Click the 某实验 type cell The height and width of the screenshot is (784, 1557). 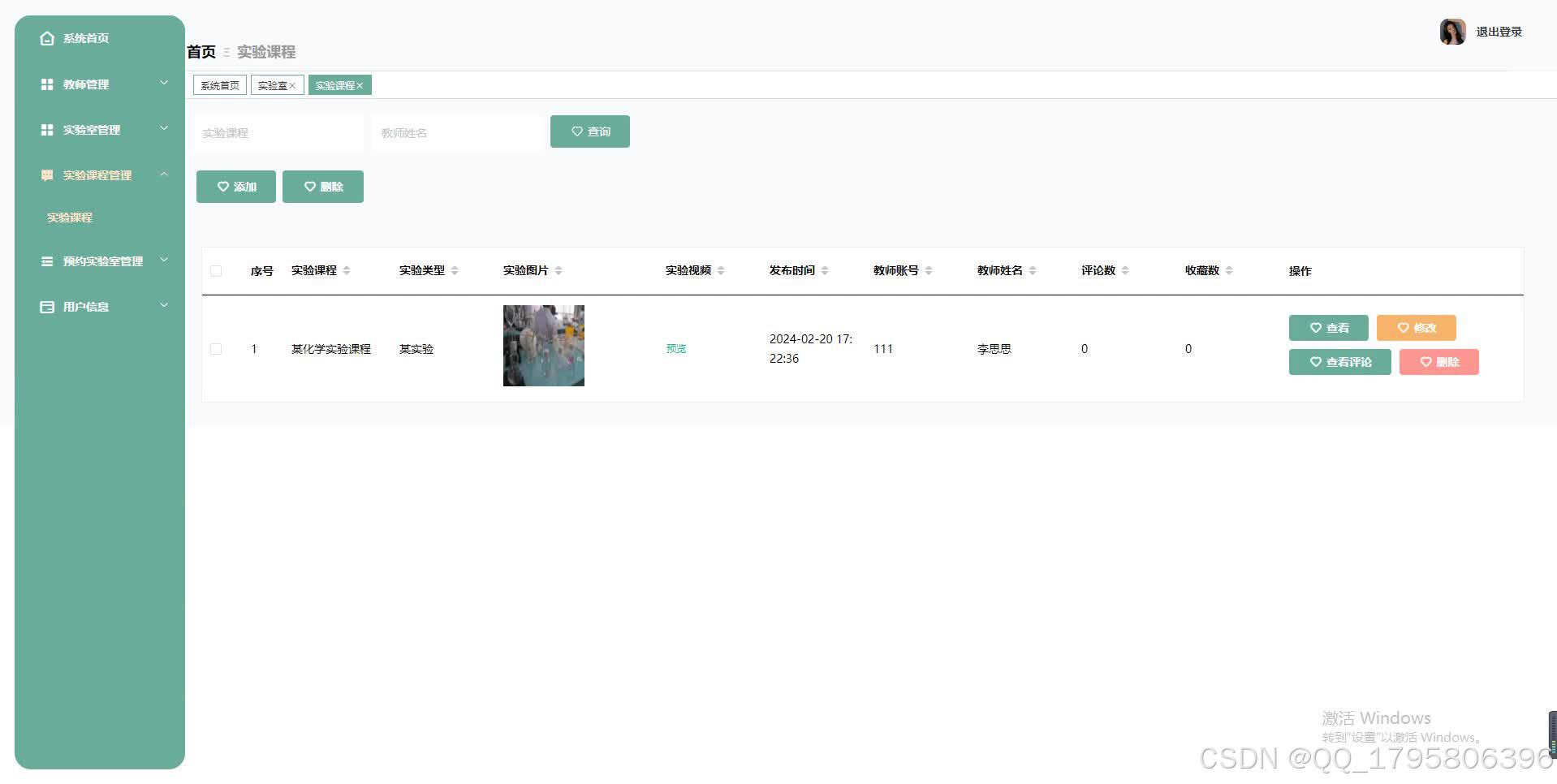(416, 349)
